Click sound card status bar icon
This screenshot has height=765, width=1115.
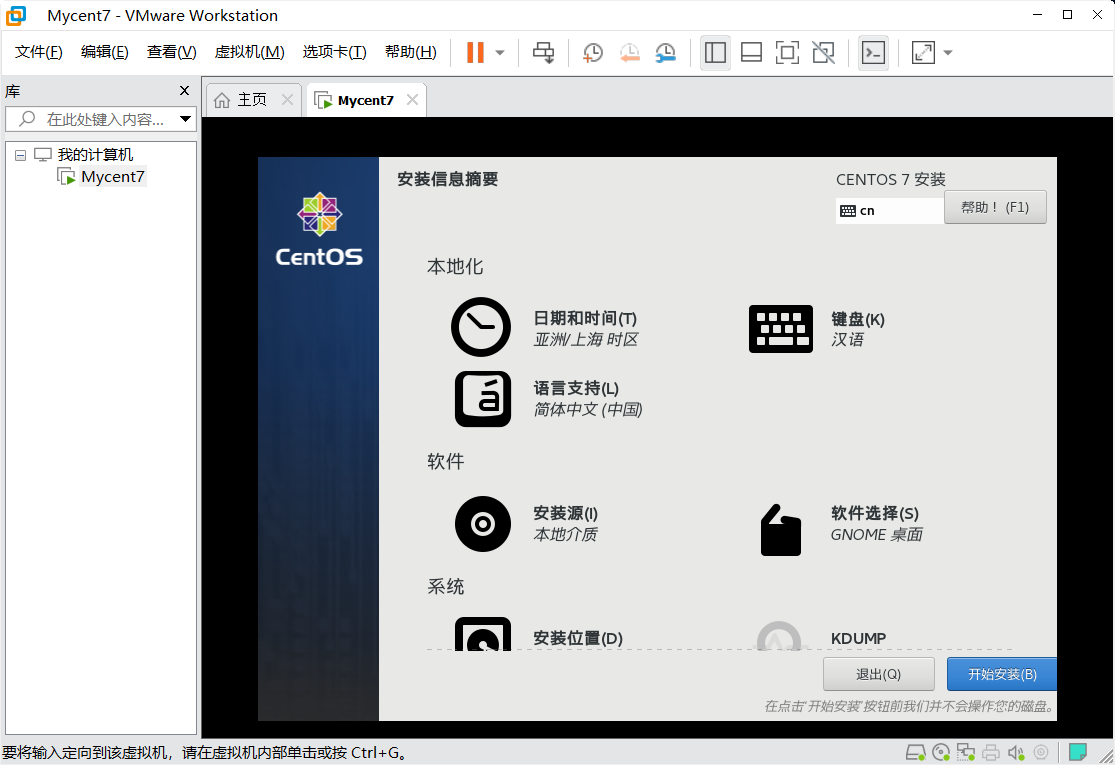(x=1015, y=752)
